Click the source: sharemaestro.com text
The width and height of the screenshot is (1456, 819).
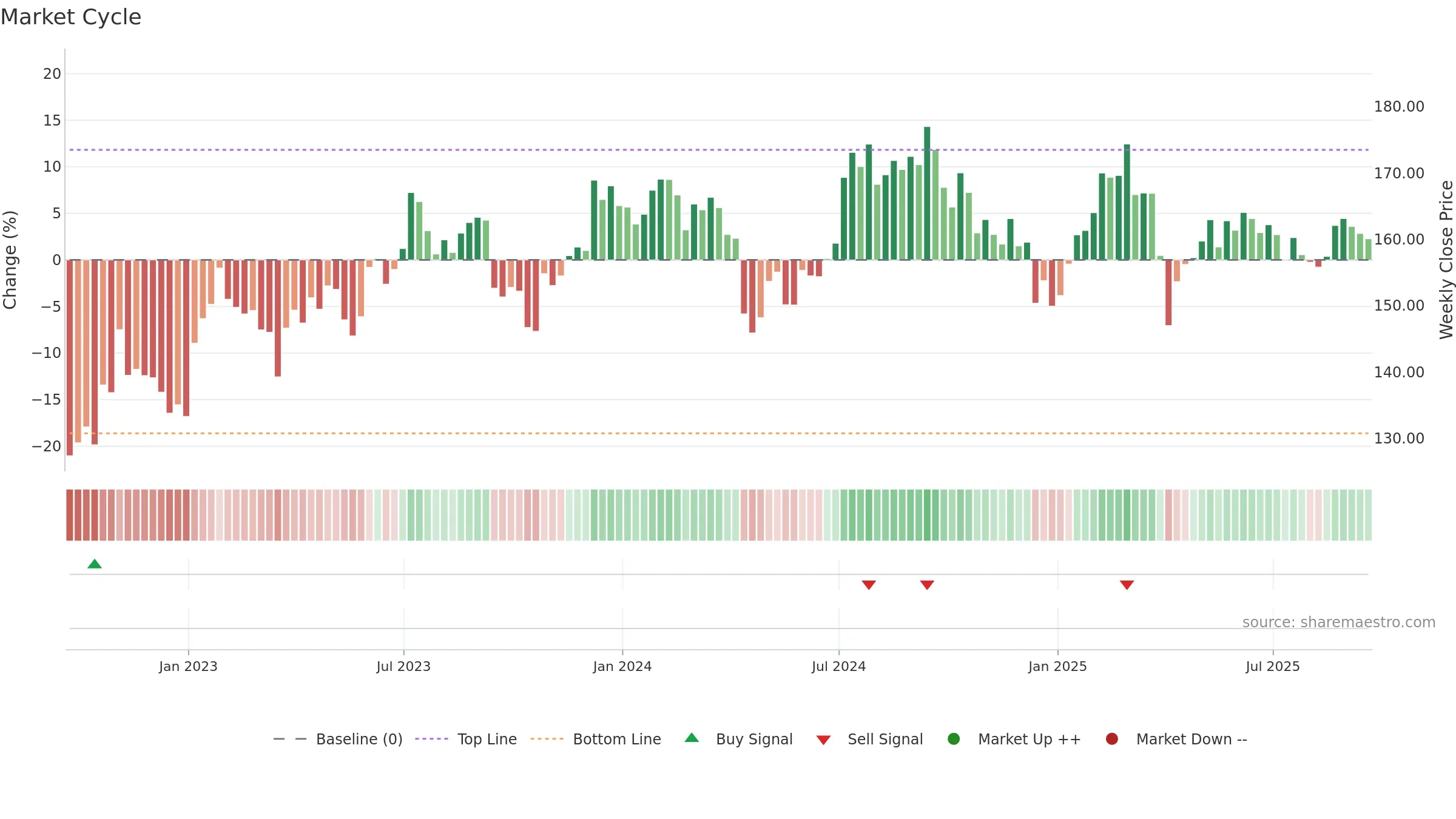pyautogui.click(x=1339, y=622)
